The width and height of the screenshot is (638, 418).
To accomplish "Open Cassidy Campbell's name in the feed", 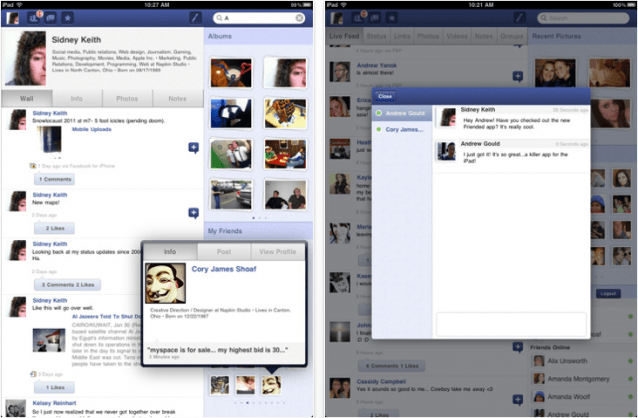I will (381, 381).
